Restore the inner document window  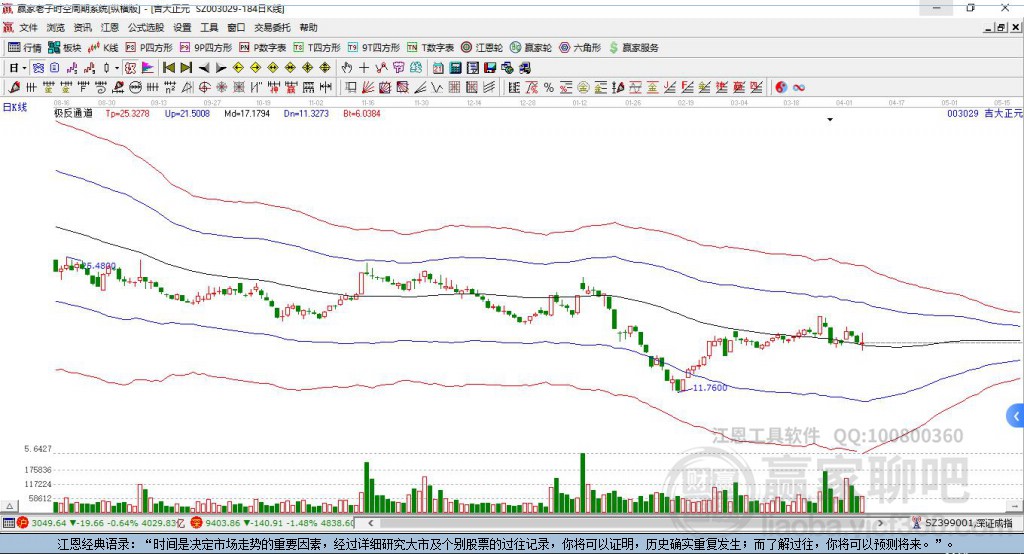pyautogui.click(x=1001, y=27)
